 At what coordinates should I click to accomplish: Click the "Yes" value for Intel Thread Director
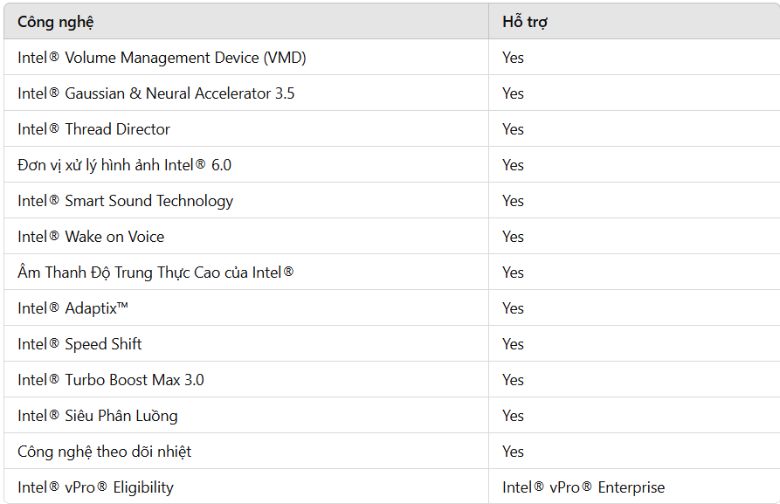pyautogui.click(x=513, y=129)
